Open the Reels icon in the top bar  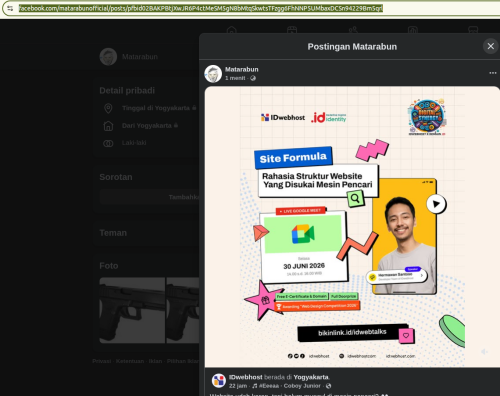pyautogui.click(x=292, y=30)
